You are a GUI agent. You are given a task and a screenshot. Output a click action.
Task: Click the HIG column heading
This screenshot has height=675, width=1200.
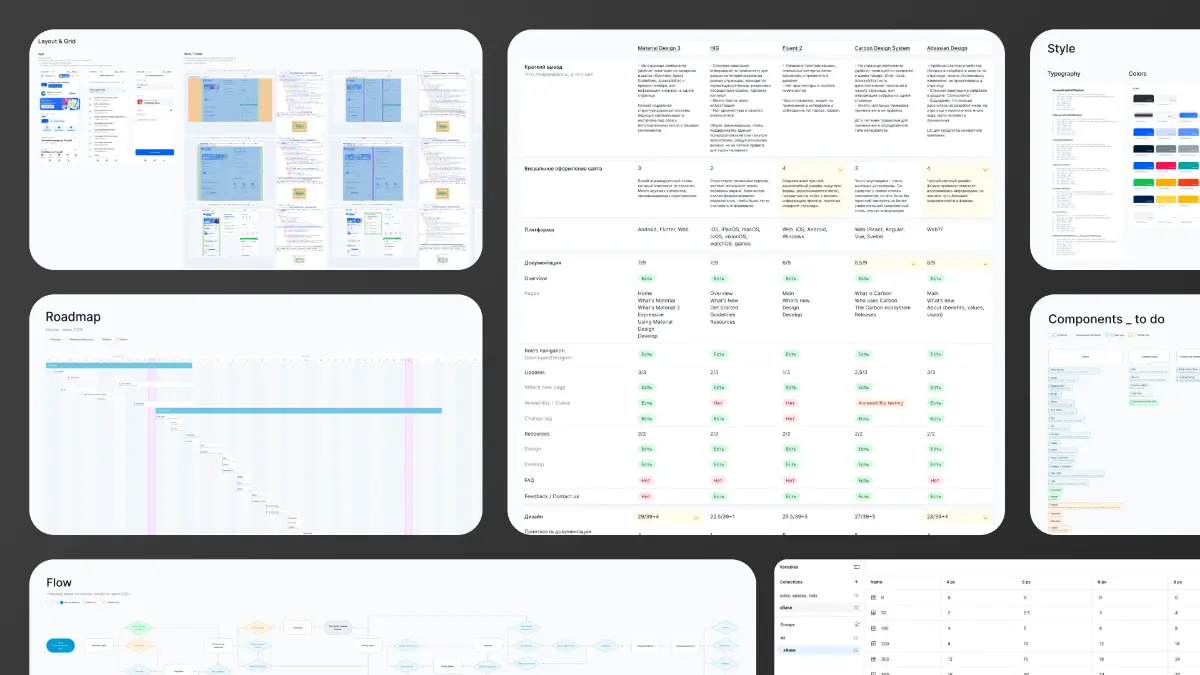coord(714,48)
